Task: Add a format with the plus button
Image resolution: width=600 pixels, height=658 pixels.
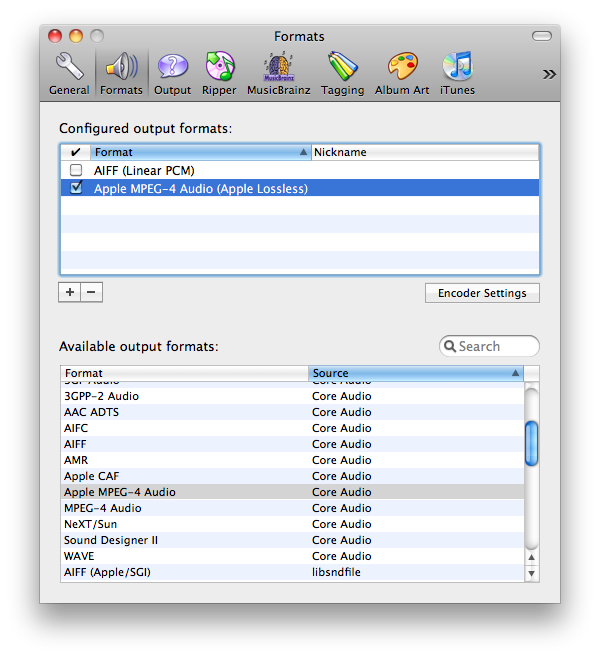Action: (70, 292)
